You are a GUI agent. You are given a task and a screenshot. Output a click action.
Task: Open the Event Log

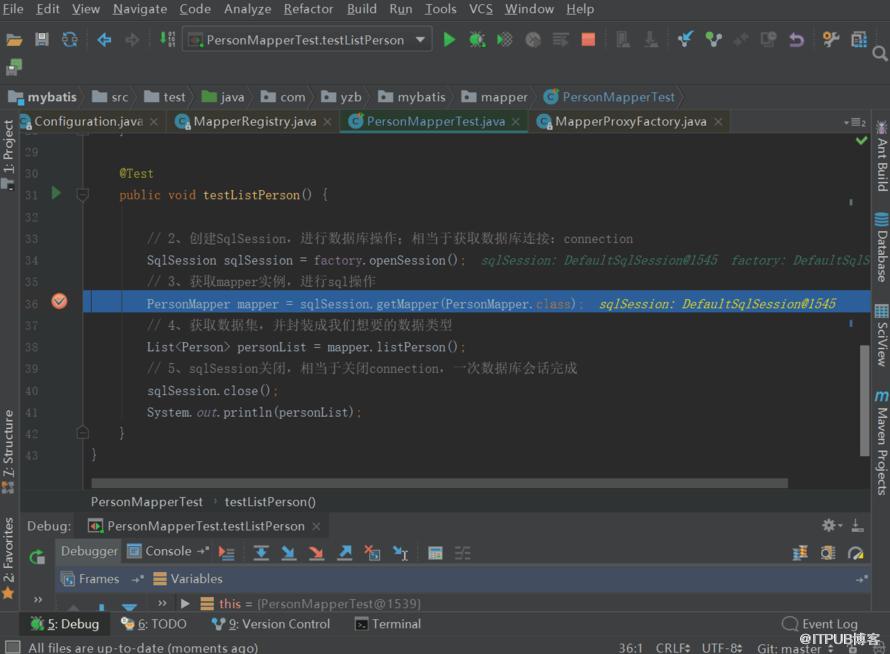(820, 624)
